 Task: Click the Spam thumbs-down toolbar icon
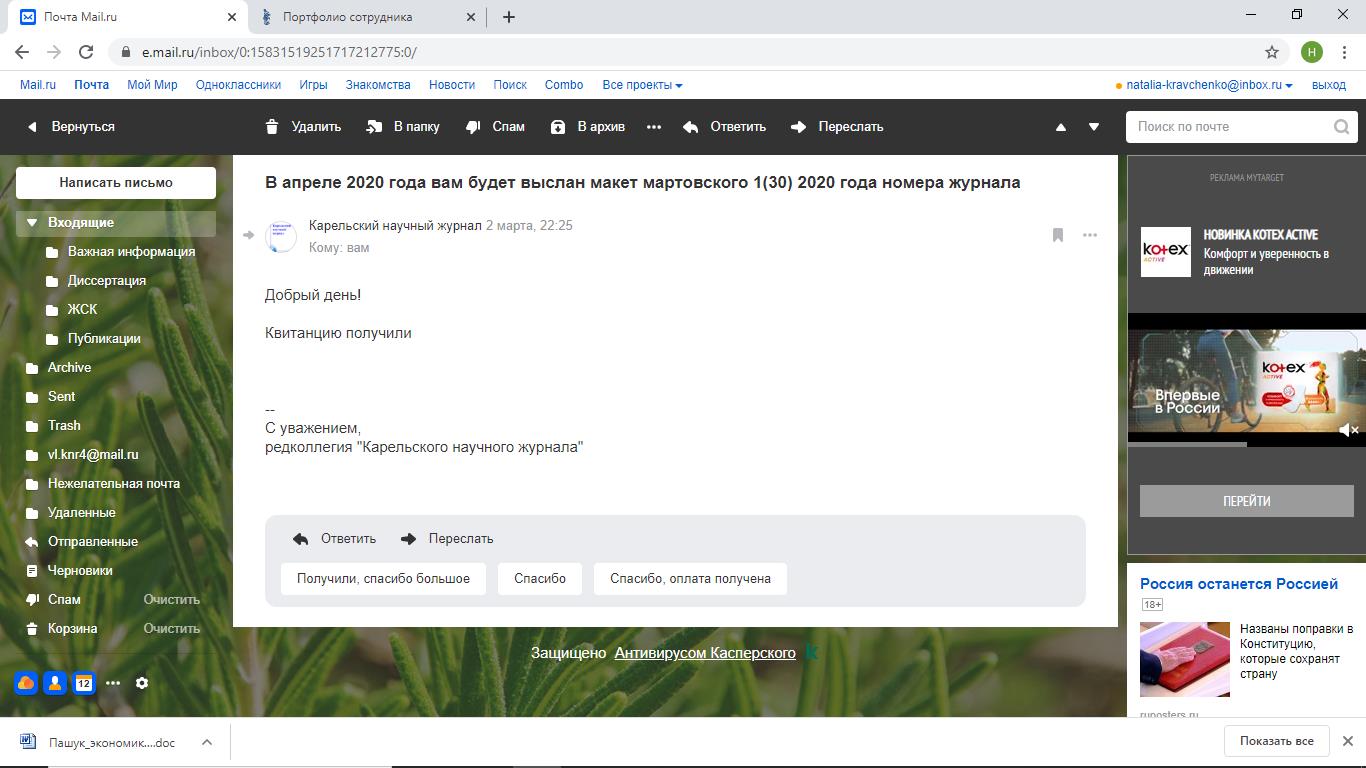pos(473,127)
